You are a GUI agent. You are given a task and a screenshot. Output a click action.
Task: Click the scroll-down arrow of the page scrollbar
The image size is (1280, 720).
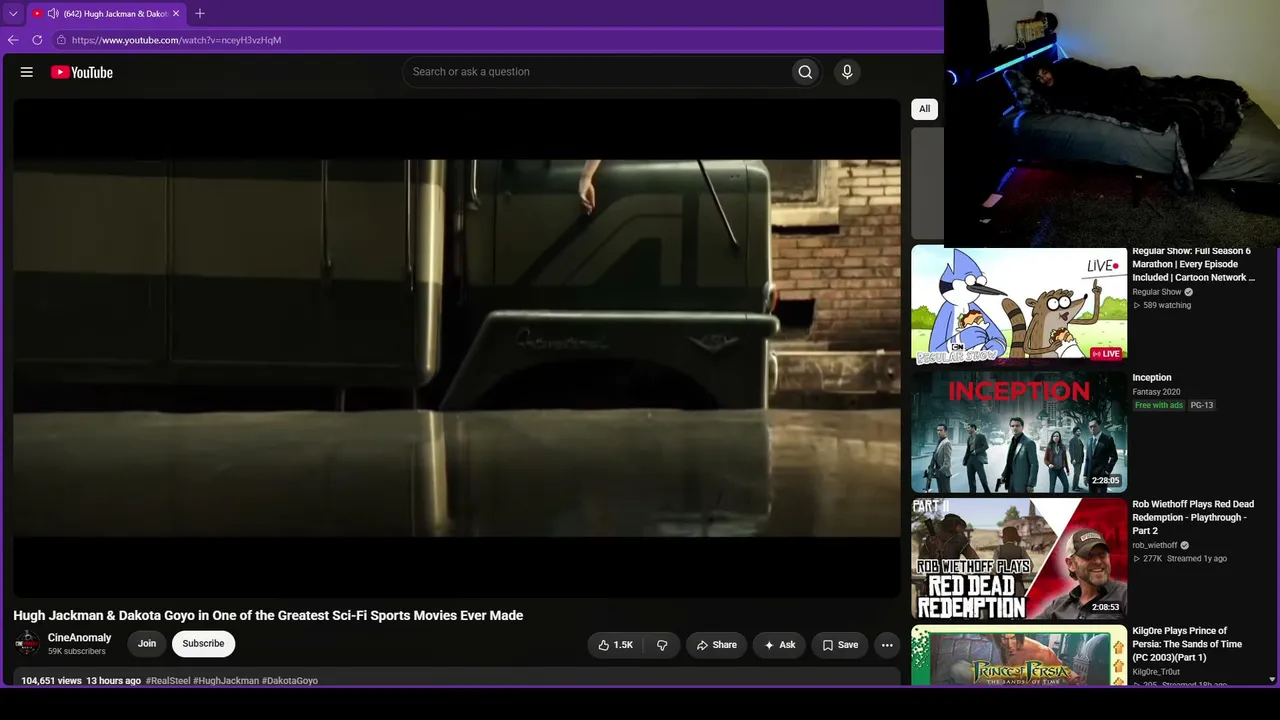point(1272,679)
